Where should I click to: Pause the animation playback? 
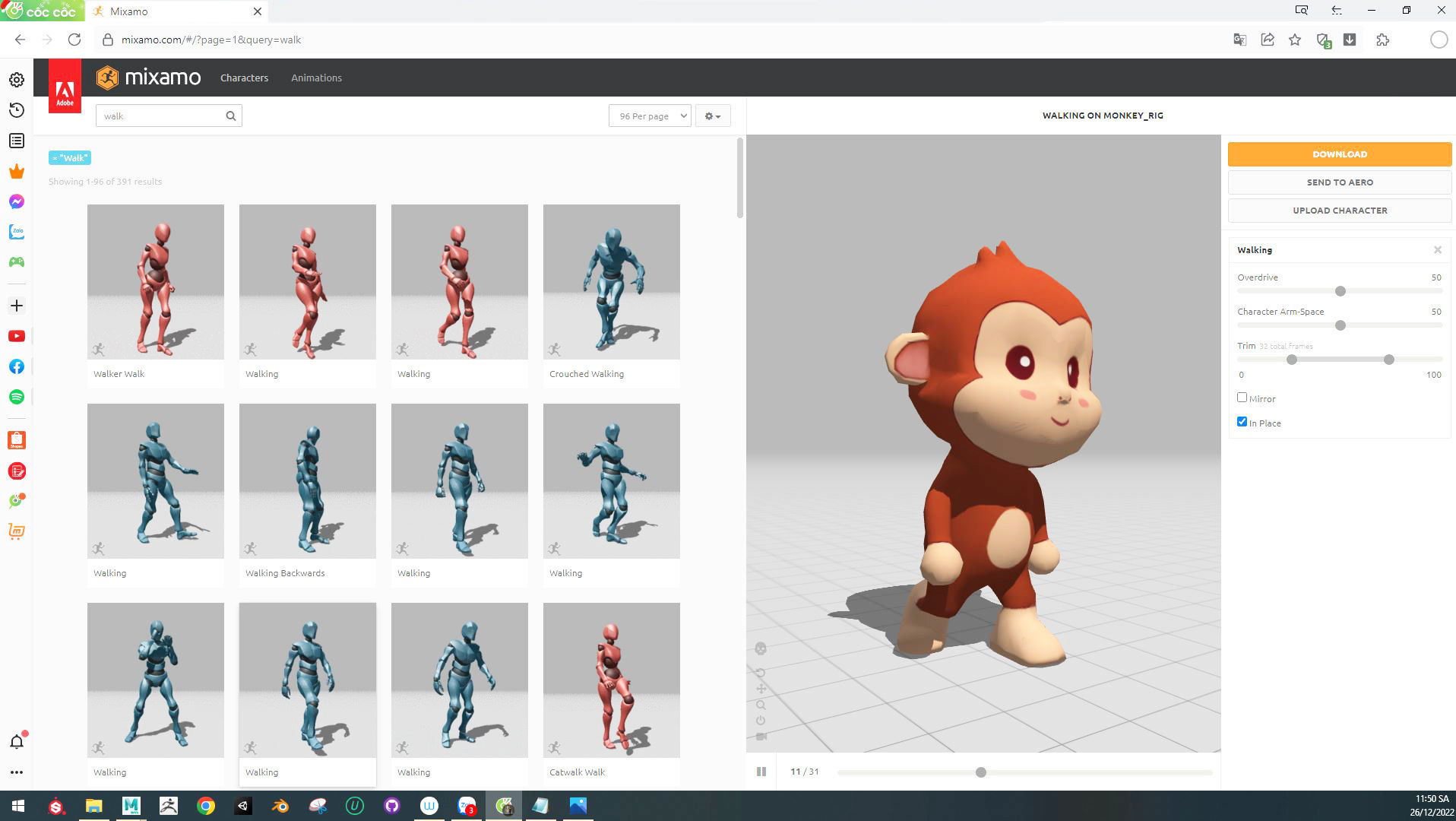[x=761, y=772]
